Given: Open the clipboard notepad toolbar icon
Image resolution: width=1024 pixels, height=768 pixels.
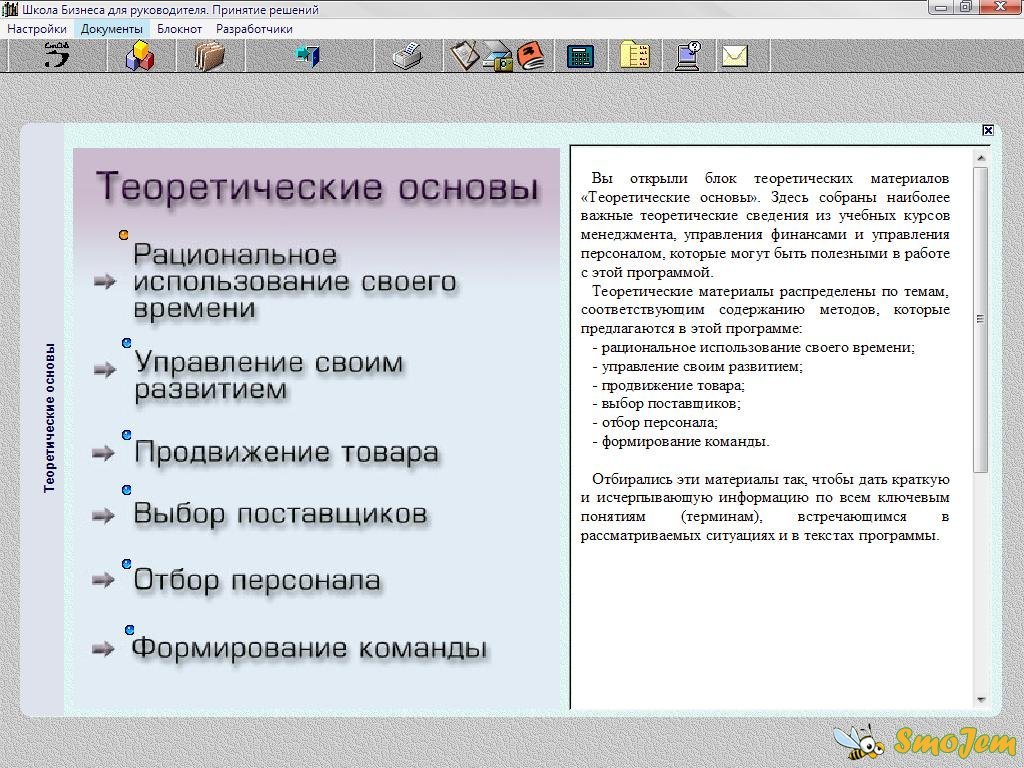Looking at the screenshot, I should coord(464,56).
